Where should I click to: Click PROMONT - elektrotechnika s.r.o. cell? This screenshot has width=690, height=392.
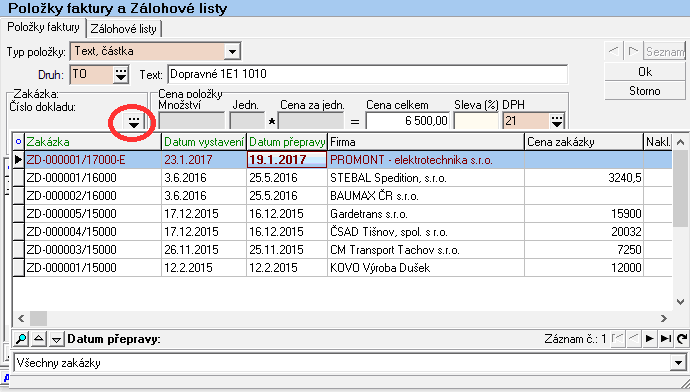(x=426, y=160)
